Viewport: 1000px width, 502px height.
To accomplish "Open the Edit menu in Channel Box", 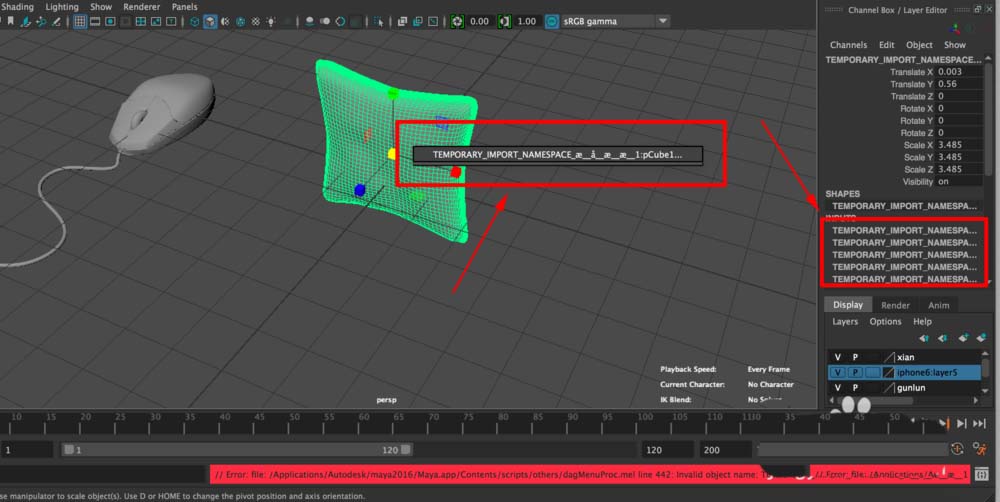I will (x=886, y=45).
